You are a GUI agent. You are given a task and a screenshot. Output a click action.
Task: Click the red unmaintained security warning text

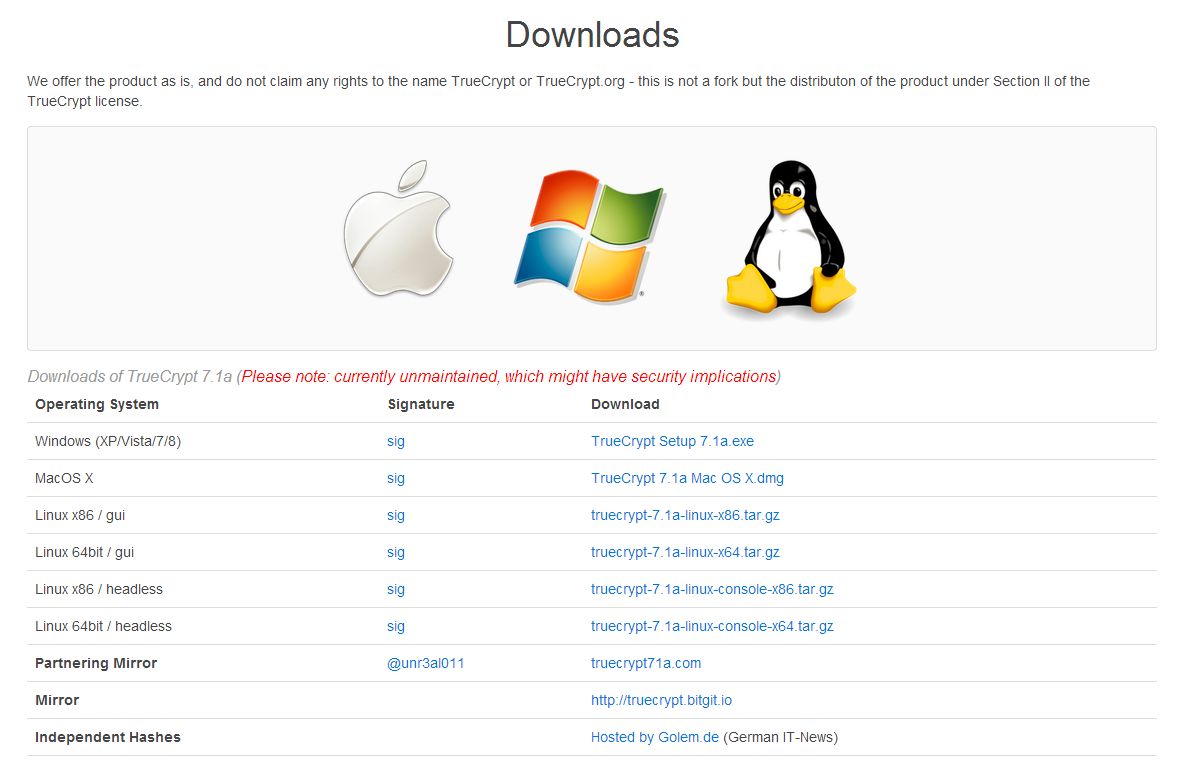point(509,376)
